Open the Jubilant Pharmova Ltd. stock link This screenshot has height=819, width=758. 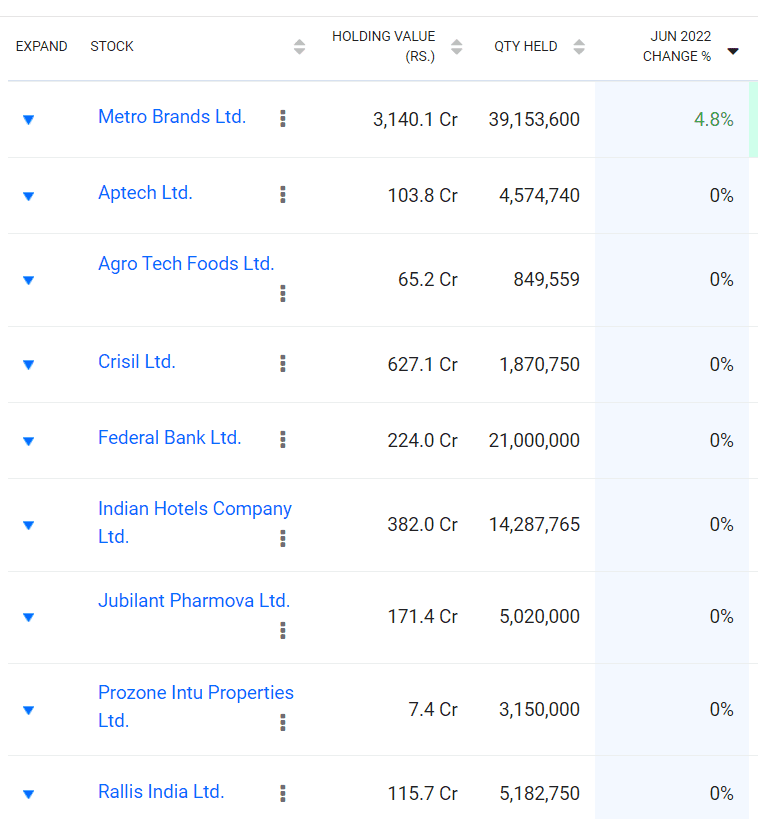click(x=194, y=601)
